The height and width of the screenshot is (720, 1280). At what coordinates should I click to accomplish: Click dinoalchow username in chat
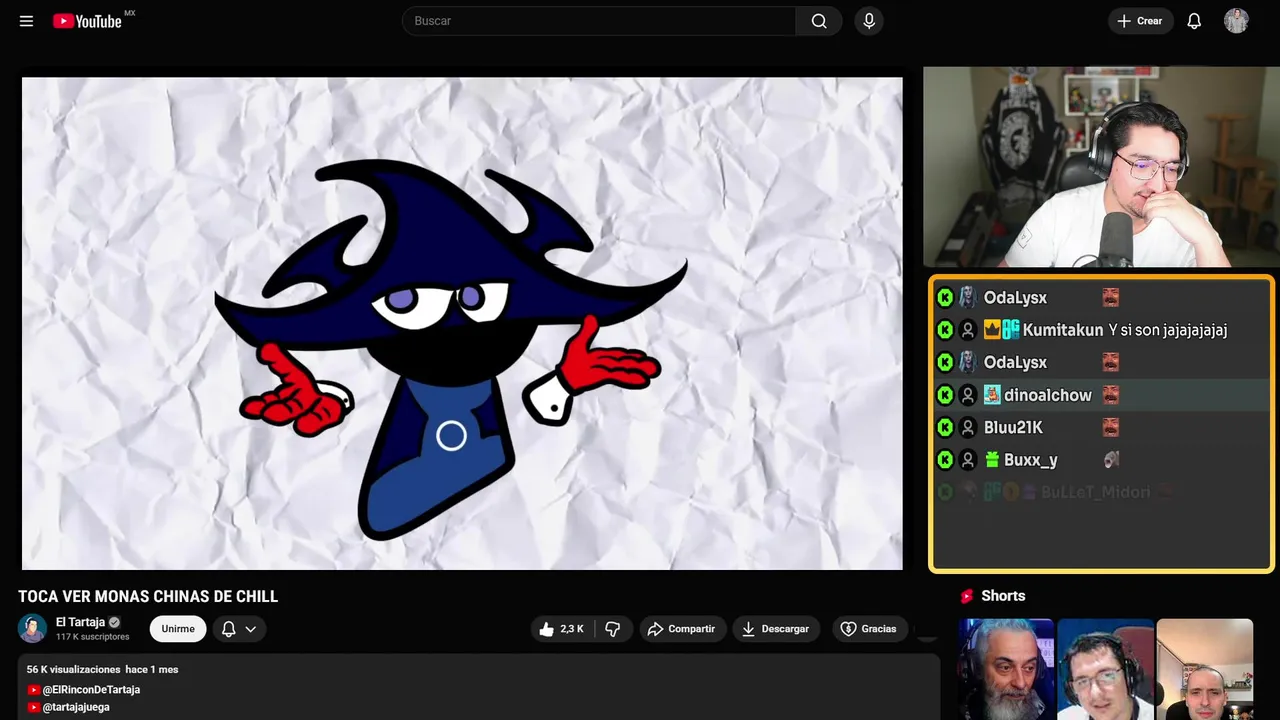(x=1048, y=395)
